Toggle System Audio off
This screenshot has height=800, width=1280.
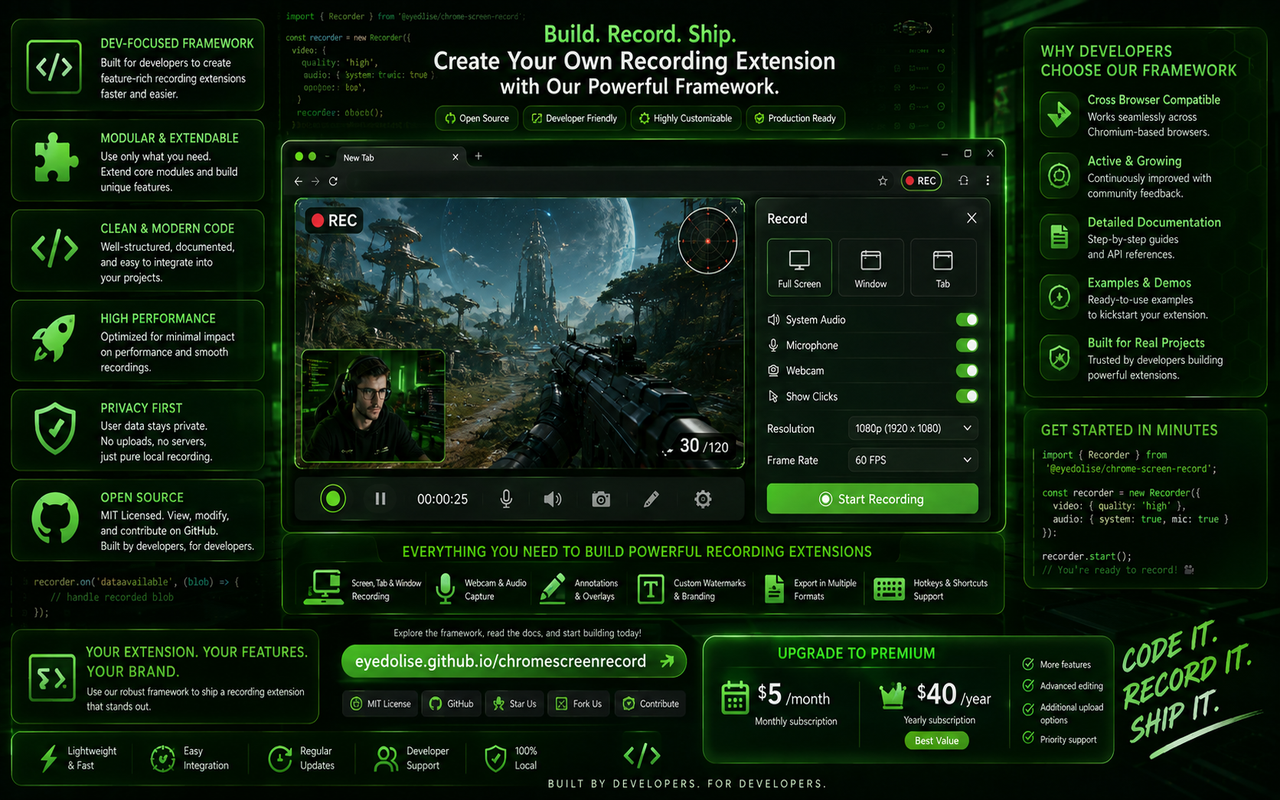pos(967,320)
